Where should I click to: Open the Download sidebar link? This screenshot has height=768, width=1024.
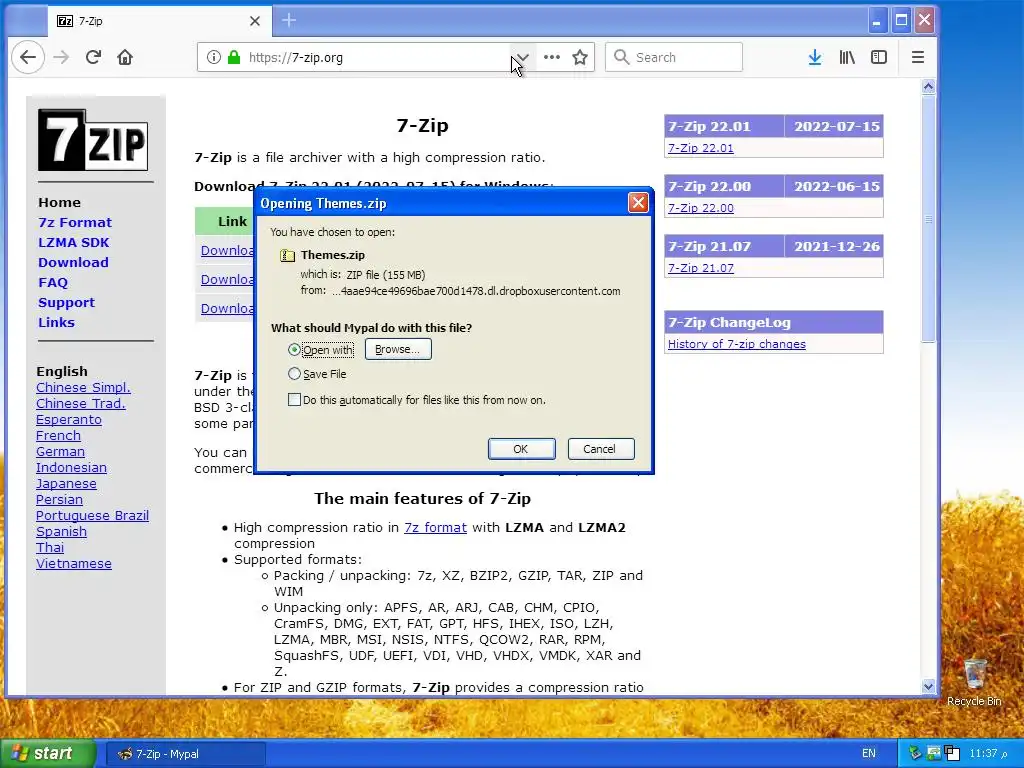73,263
